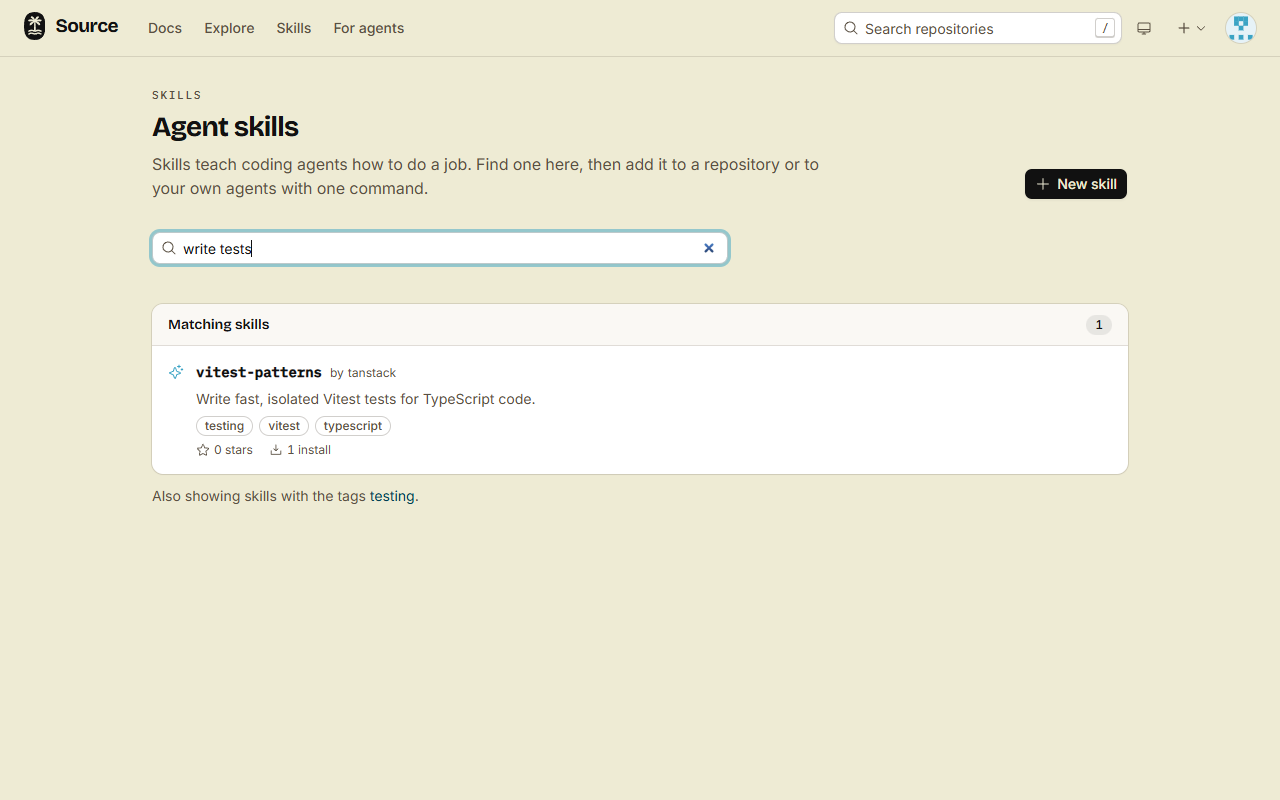Screen dimensions: 1280x800
Task: Create a skill with New skill button
Action: click(x=1076, y=184)
